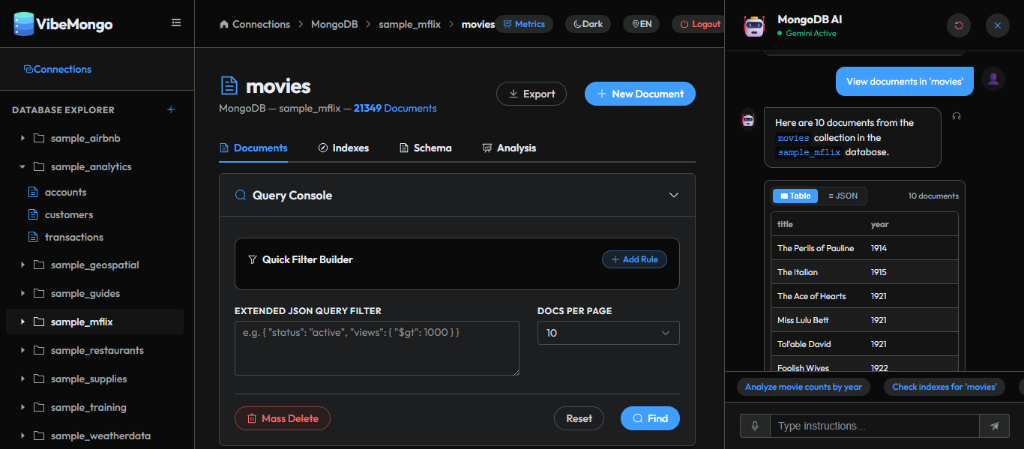Click the Mass Delete button

pos(283,418)
